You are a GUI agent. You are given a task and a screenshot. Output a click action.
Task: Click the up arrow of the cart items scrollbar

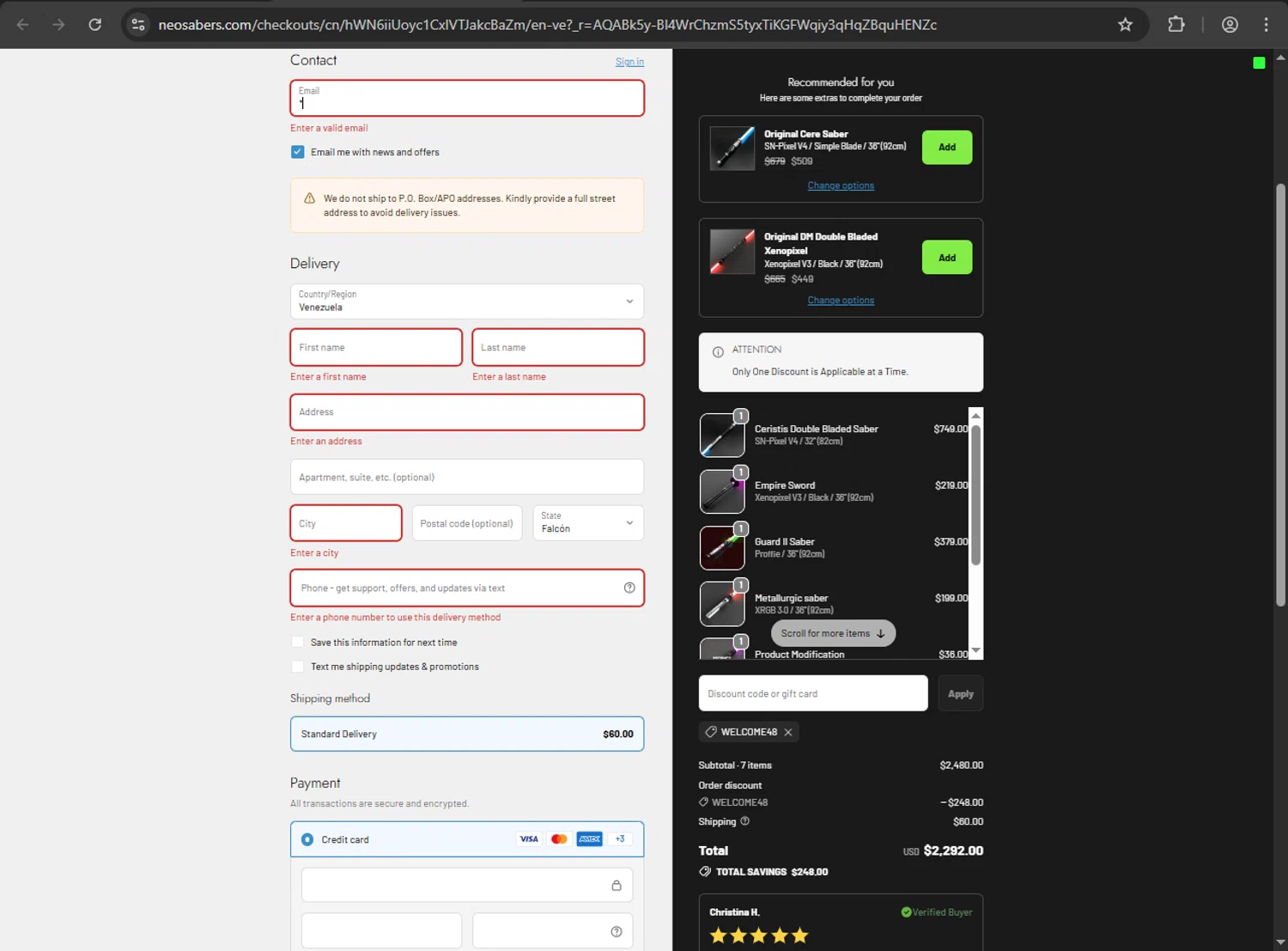[x=975, y=416]
